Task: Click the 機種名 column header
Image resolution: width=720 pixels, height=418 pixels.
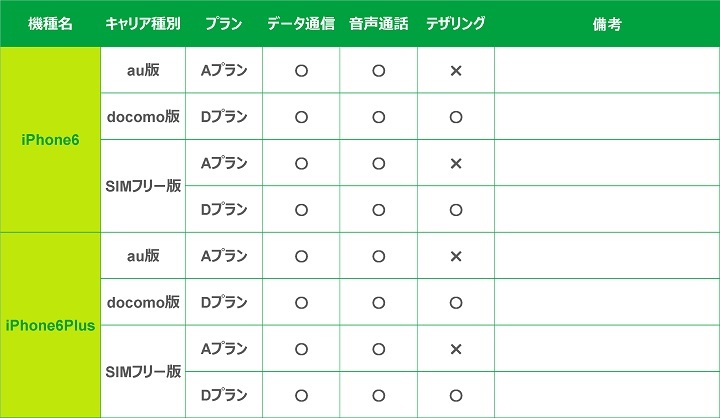Action: pyautogui.click(x=51, y=24)
